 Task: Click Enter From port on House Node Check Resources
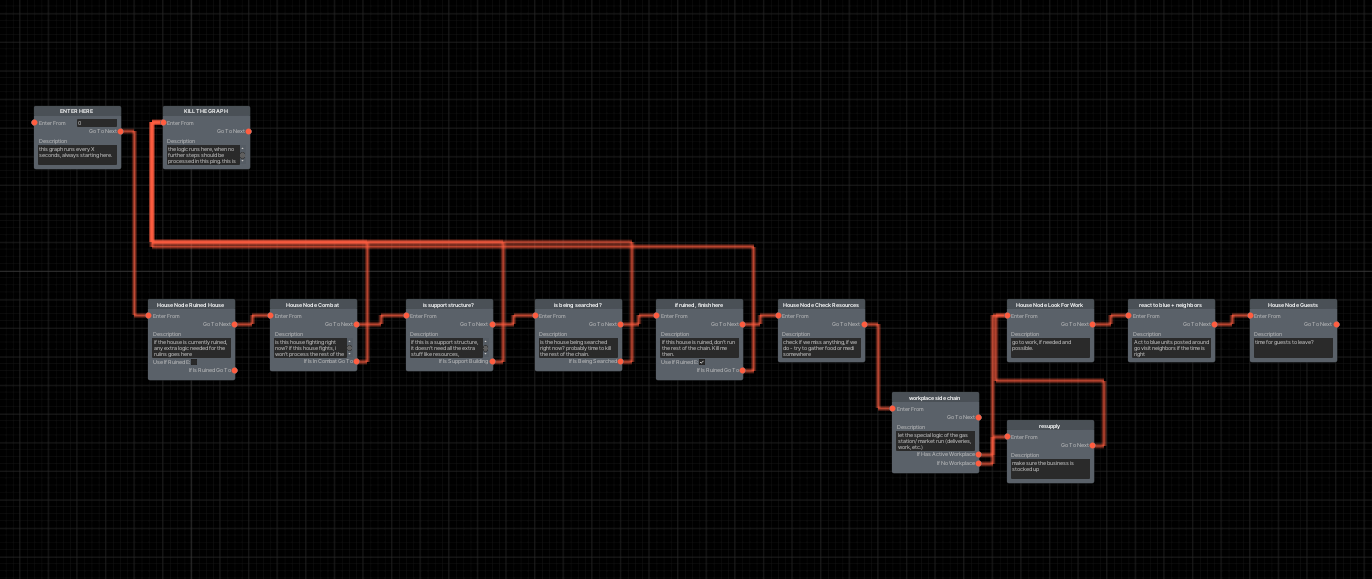tap(778, 316)
